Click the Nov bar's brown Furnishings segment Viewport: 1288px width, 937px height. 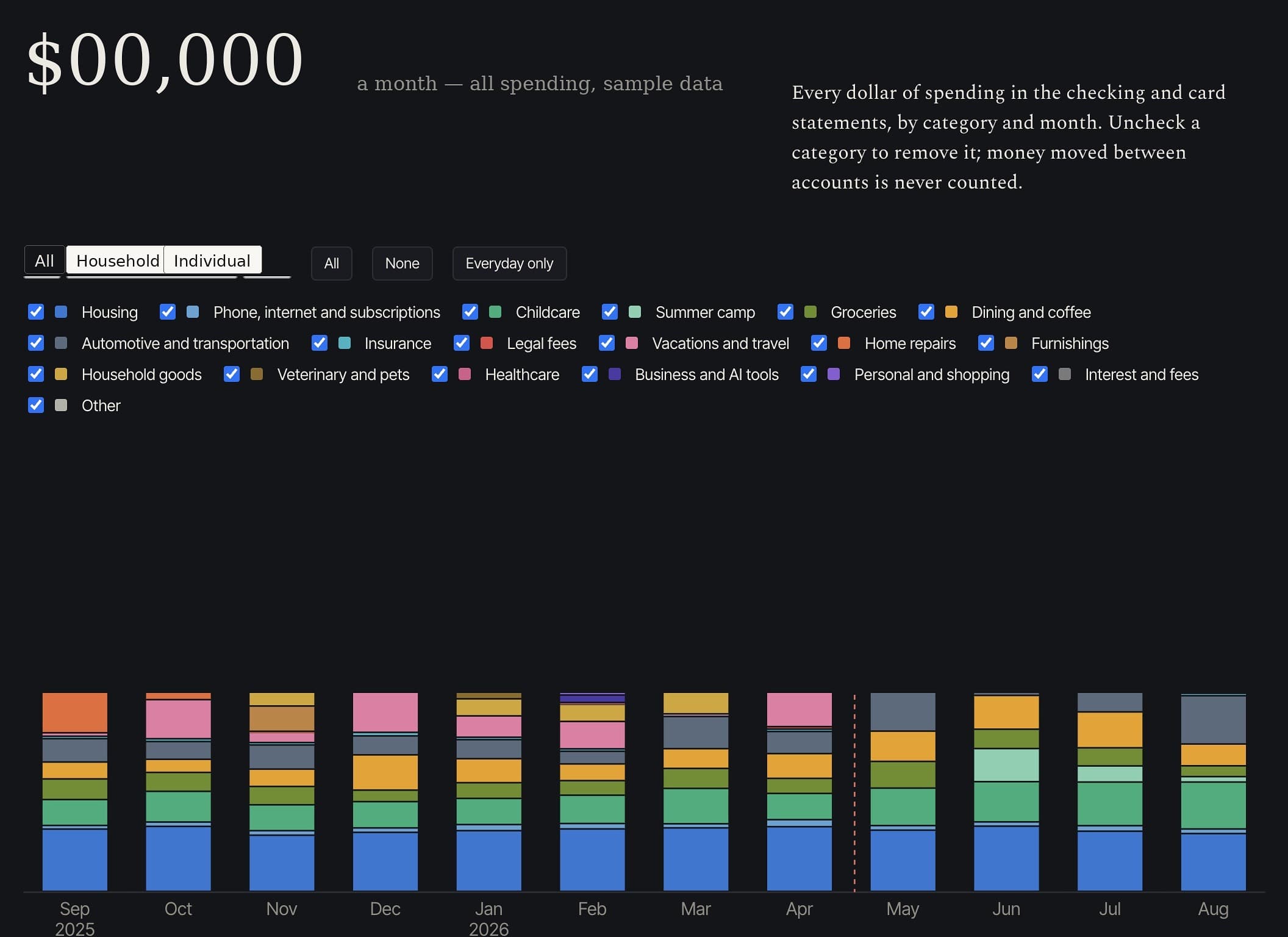[x=282, y=719]
